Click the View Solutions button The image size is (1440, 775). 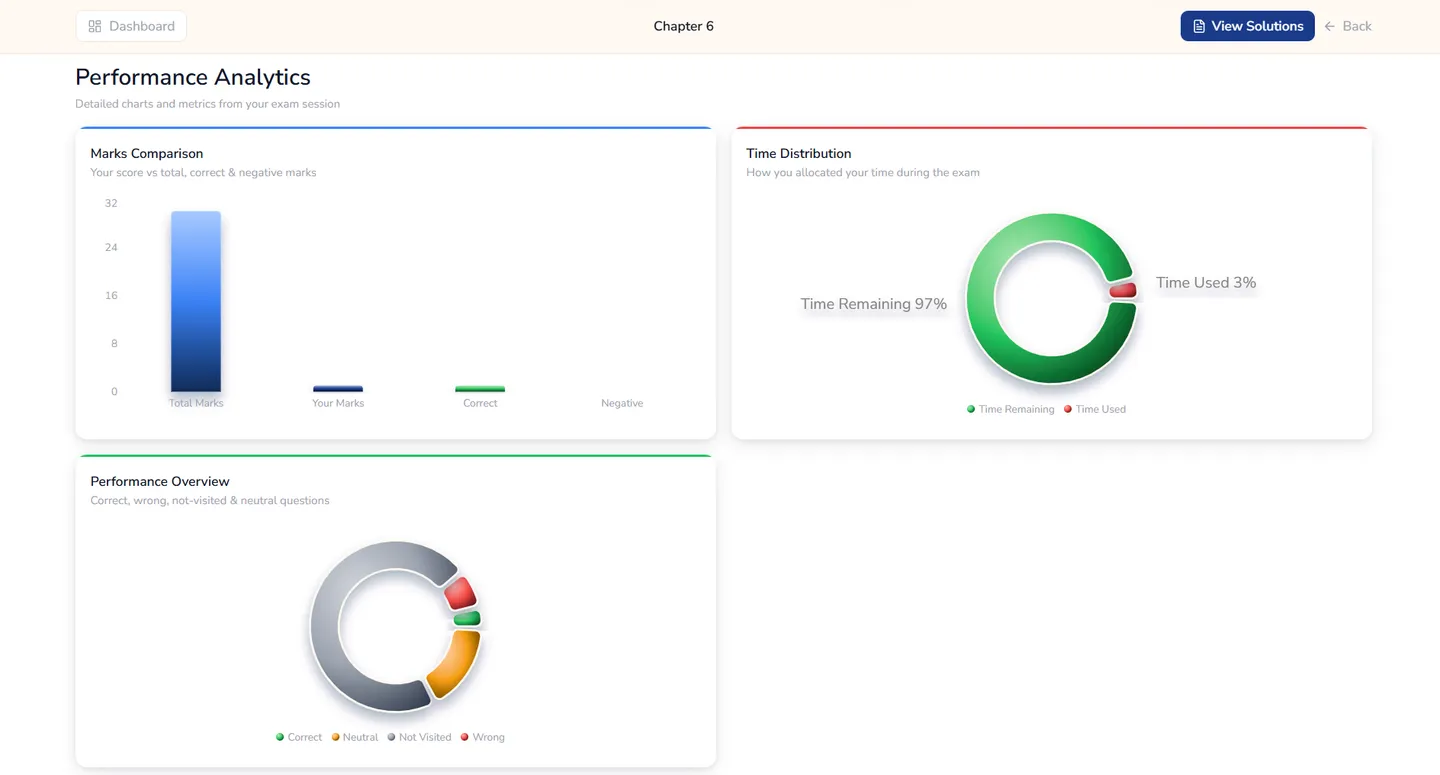(1247, 26)
